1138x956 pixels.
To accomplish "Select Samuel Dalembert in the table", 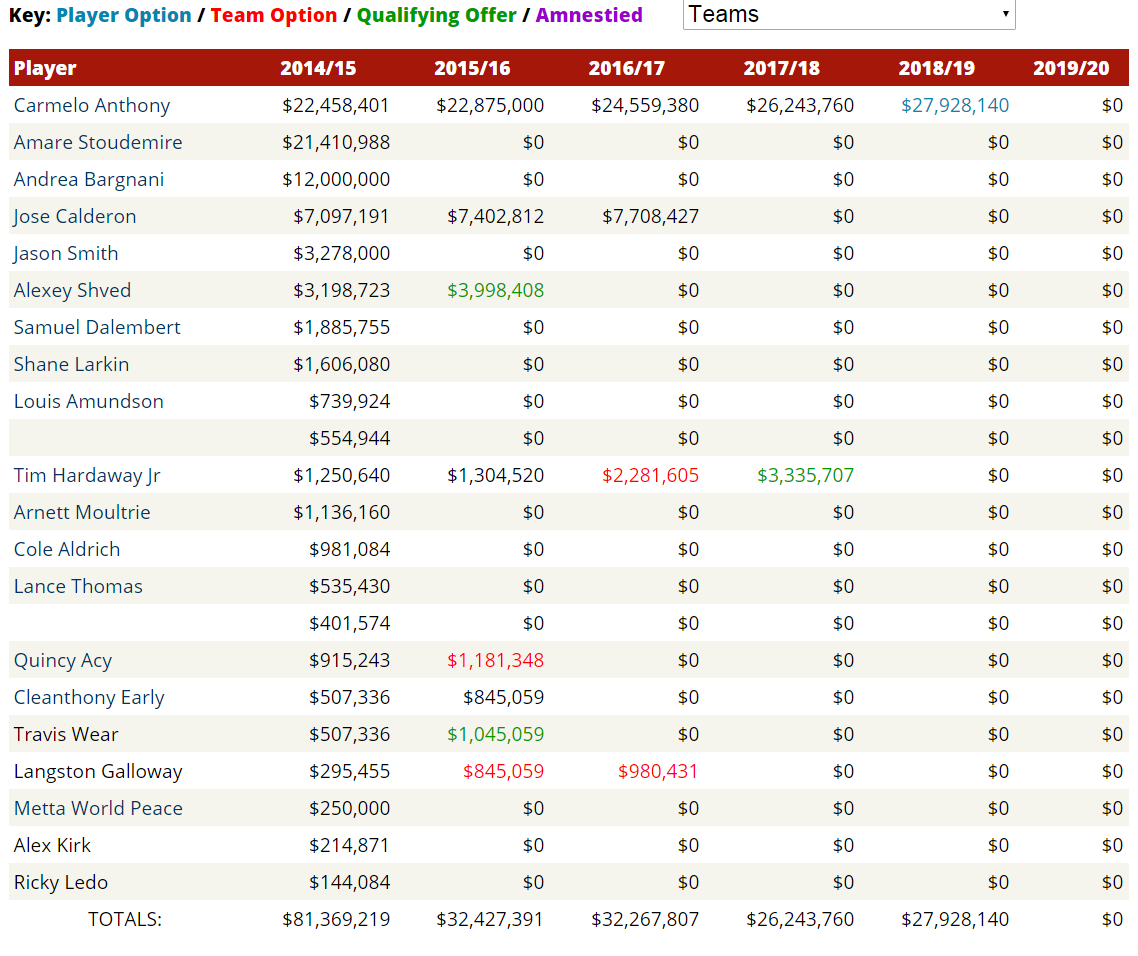I will point(97,328).
